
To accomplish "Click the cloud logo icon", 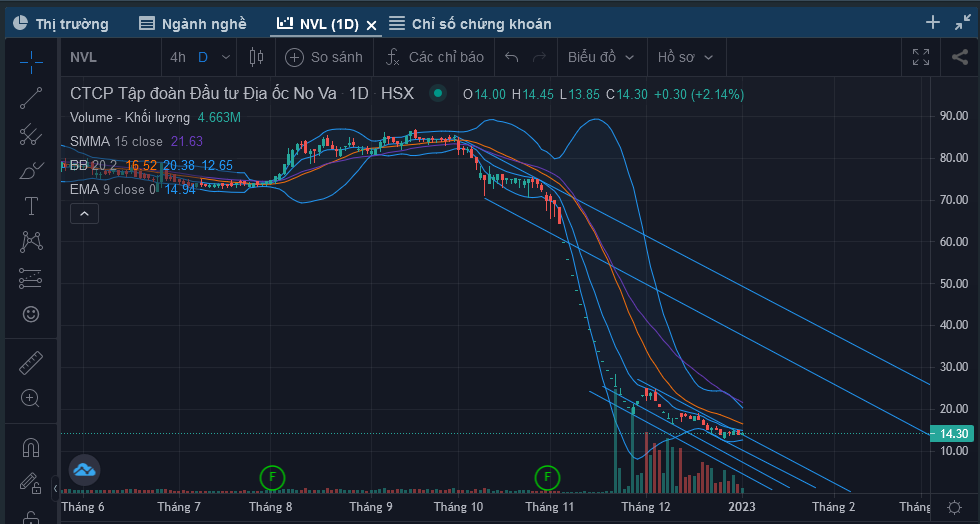I will click(x=84, y=468).
